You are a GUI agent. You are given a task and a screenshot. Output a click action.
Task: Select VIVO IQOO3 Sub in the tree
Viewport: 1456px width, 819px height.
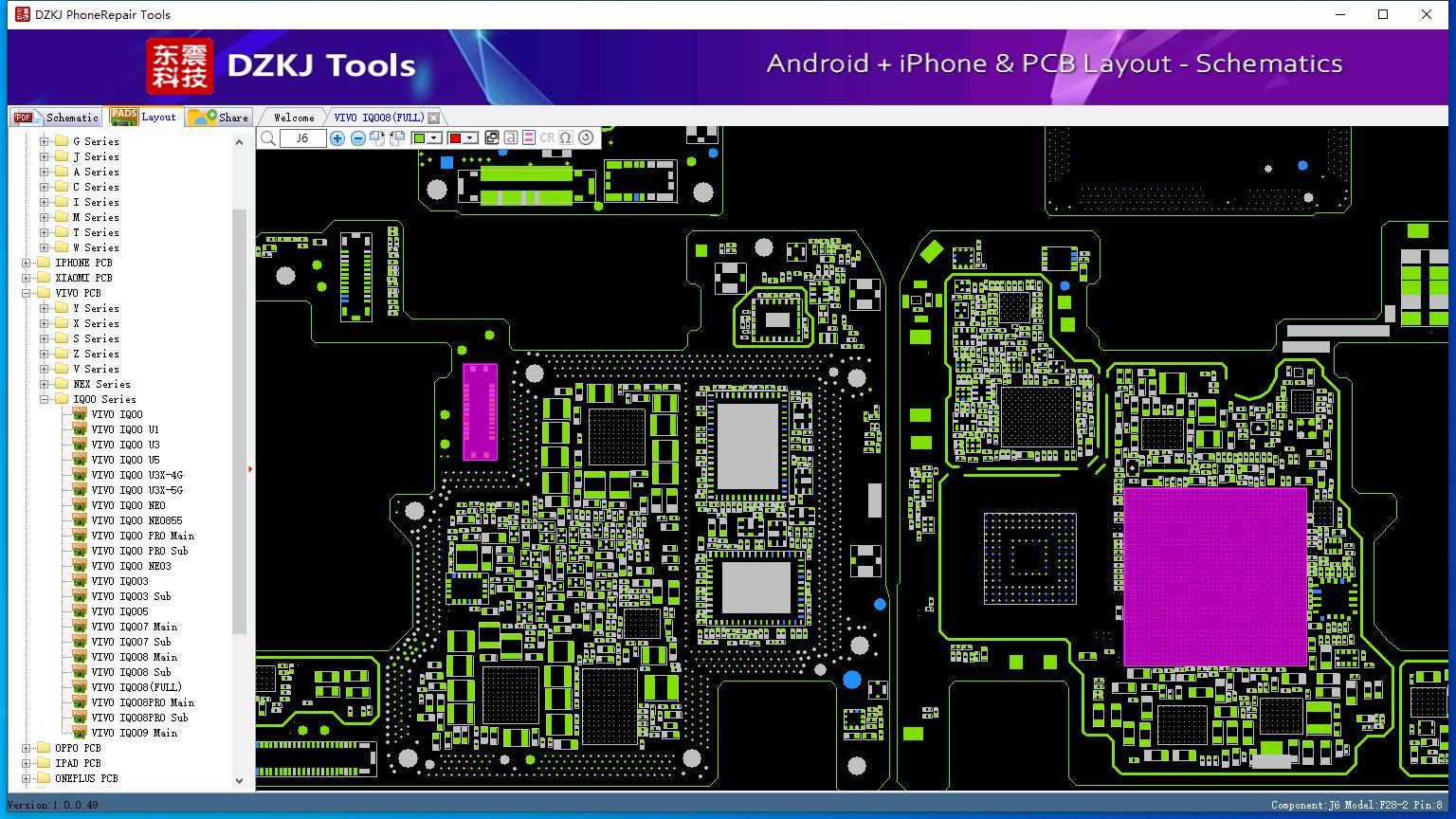click(131, 596)
